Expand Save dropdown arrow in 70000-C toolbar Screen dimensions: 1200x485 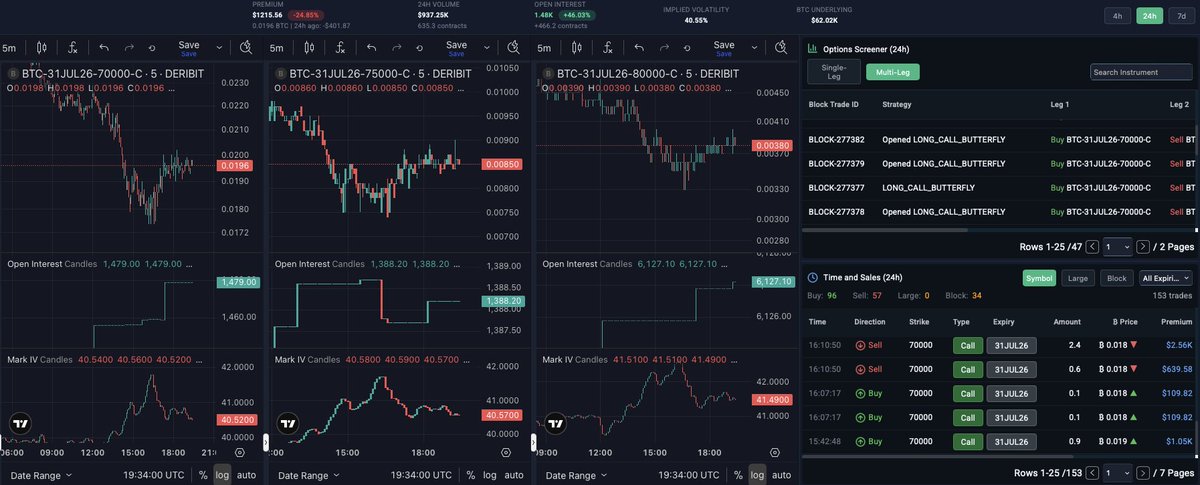(x=220, y=47)
